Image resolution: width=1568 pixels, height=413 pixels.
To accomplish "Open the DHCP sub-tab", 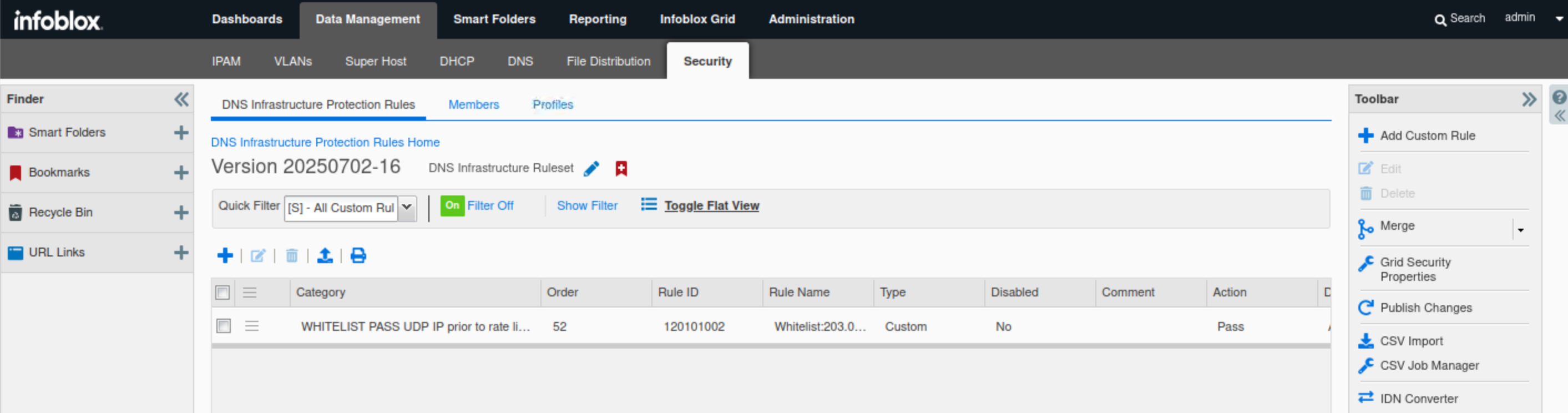I will [x=457, y=61].
